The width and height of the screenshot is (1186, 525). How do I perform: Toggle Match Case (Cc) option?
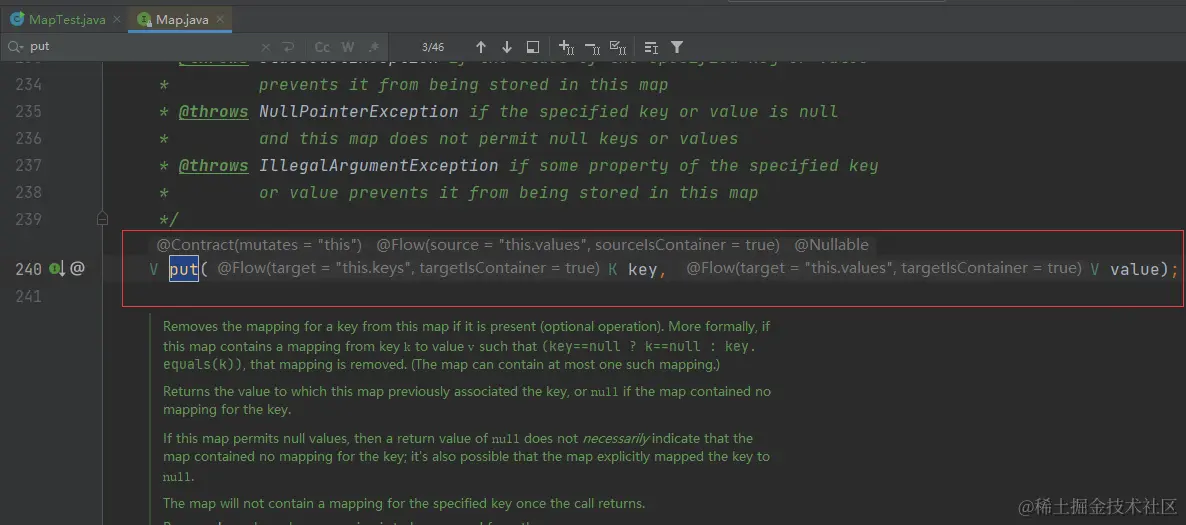pos(322,47)
